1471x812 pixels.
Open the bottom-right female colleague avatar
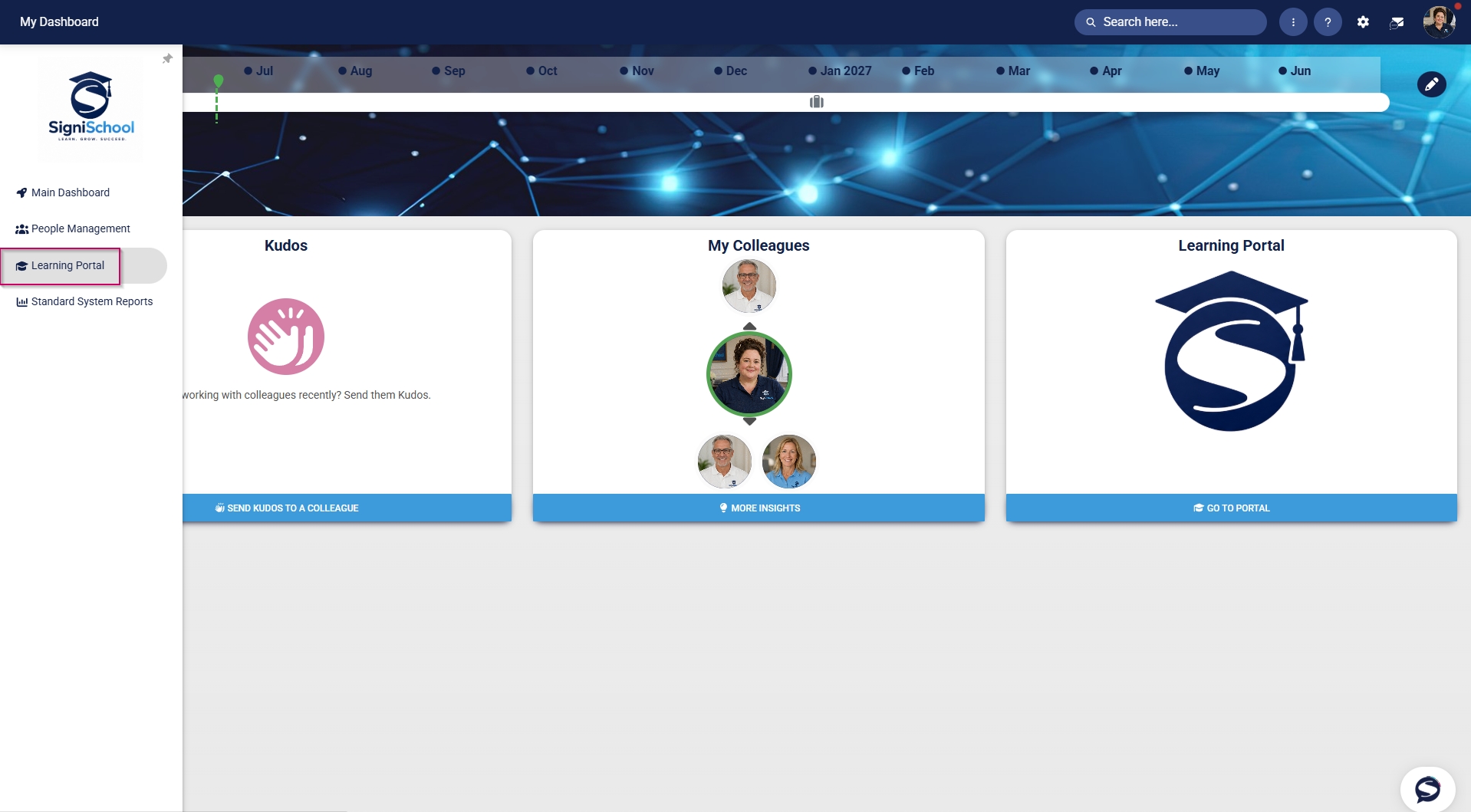[788, 462]
